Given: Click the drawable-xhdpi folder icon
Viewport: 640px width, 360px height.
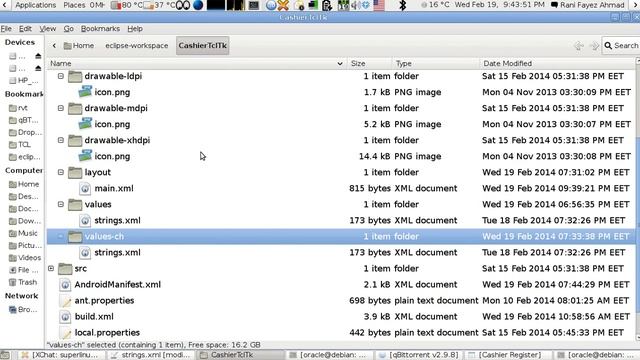Looking at the screenshot, I should pyautogui.click(x=75, y=140).
